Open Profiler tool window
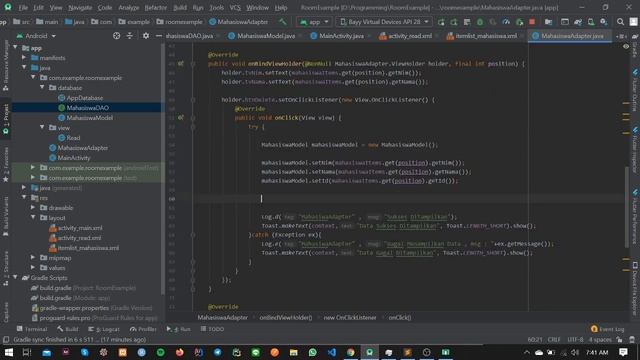Image resolution: width=640 pixels, height=360 pixels. (x=143, y=329)
